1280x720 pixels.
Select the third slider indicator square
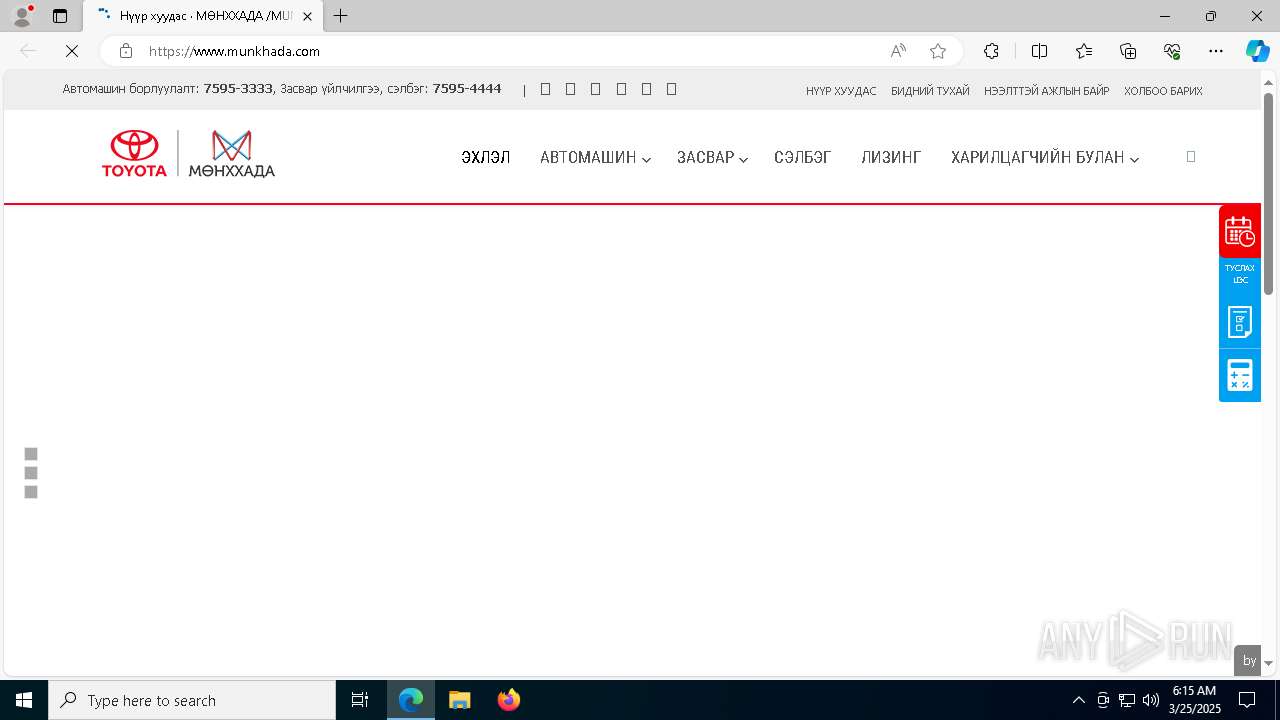31,492
